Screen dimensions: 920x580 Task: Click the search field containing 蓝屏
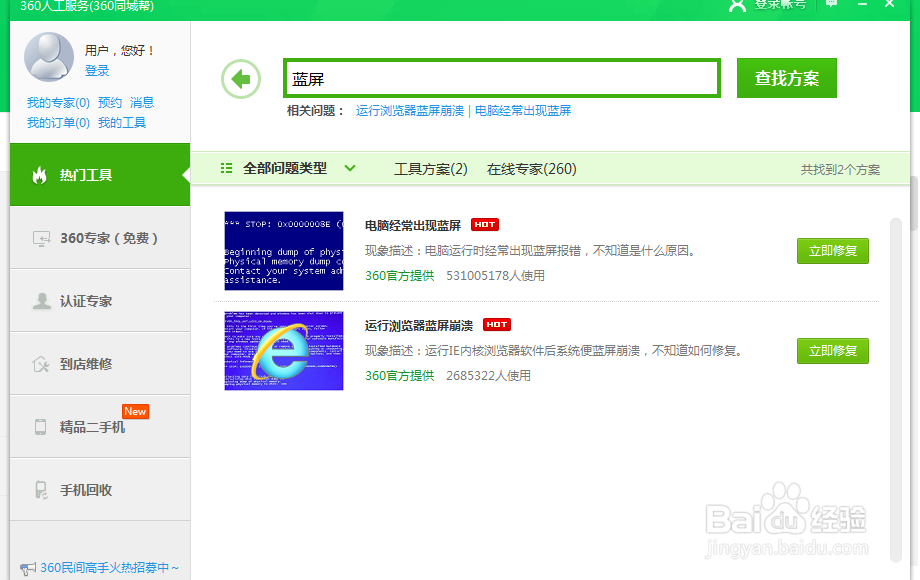pyautogui.click(x=502, y=78)
